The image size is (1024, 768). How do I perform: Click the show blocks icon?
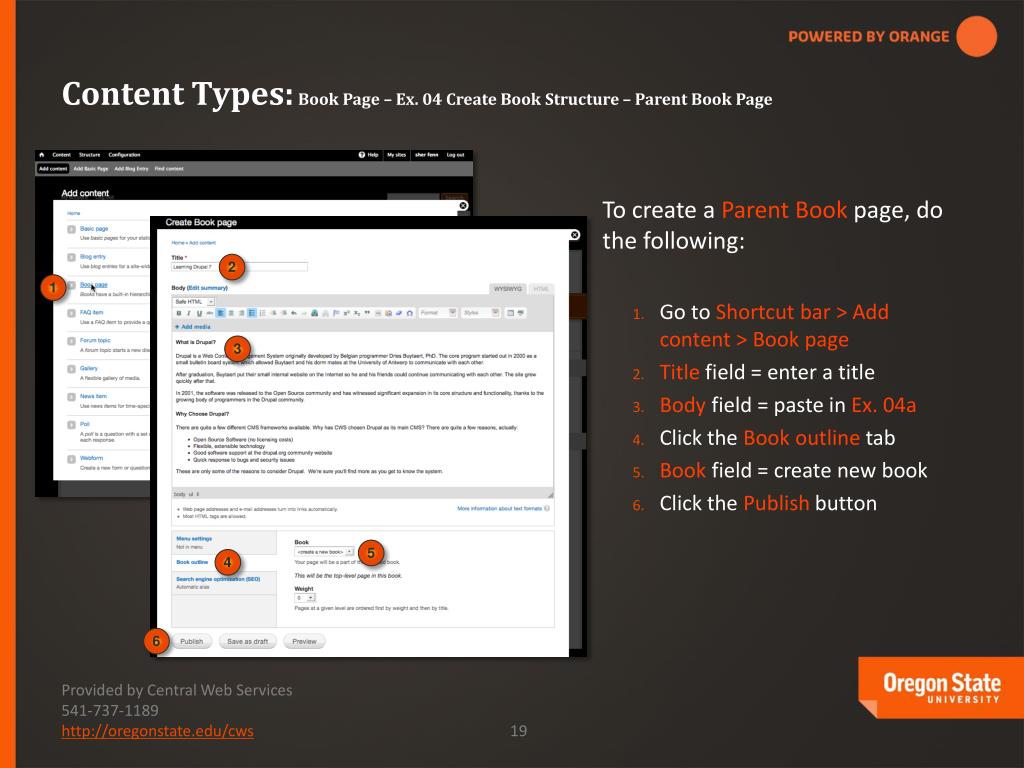521,313
